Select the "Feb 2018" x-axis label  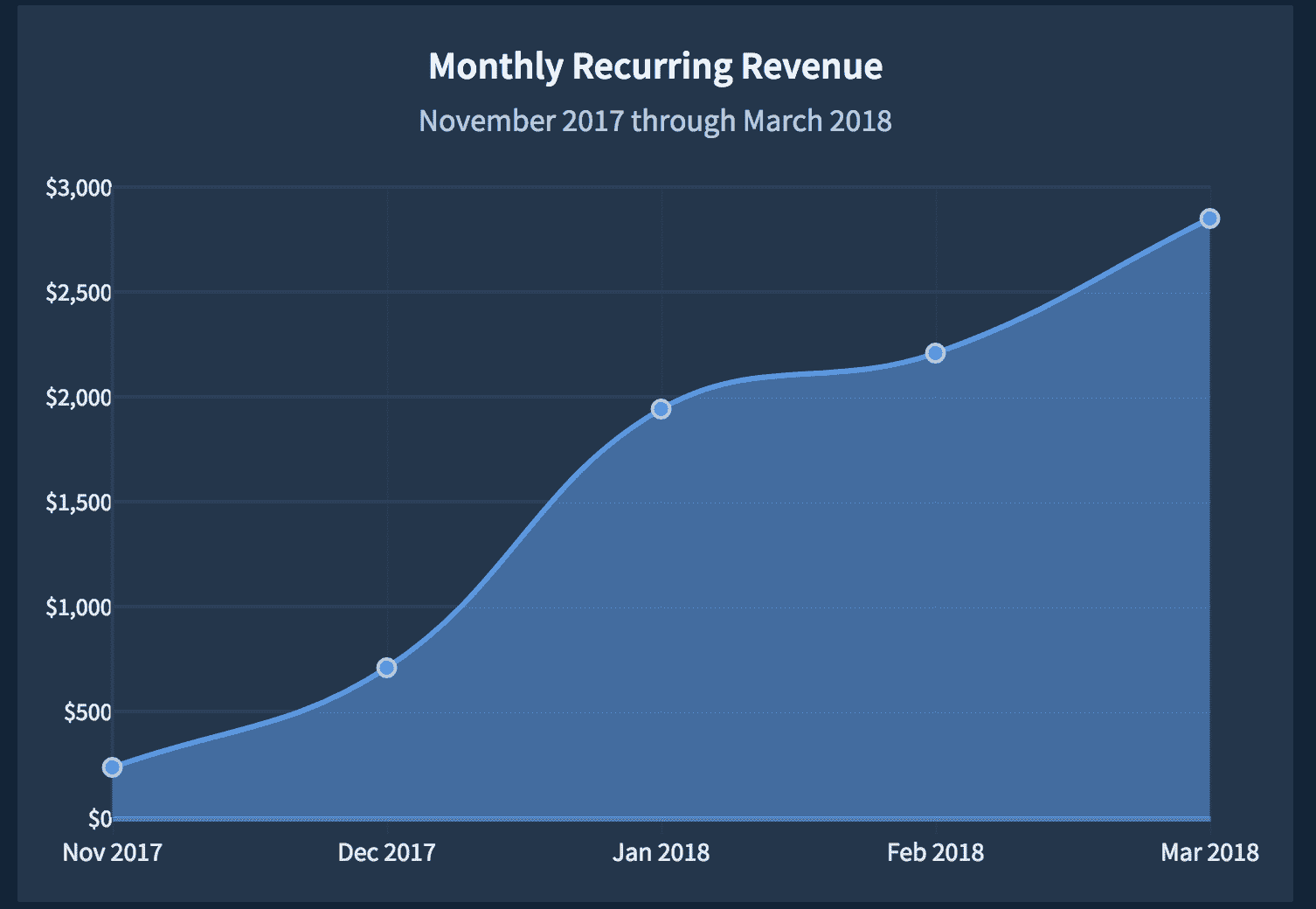pos(935,852)
